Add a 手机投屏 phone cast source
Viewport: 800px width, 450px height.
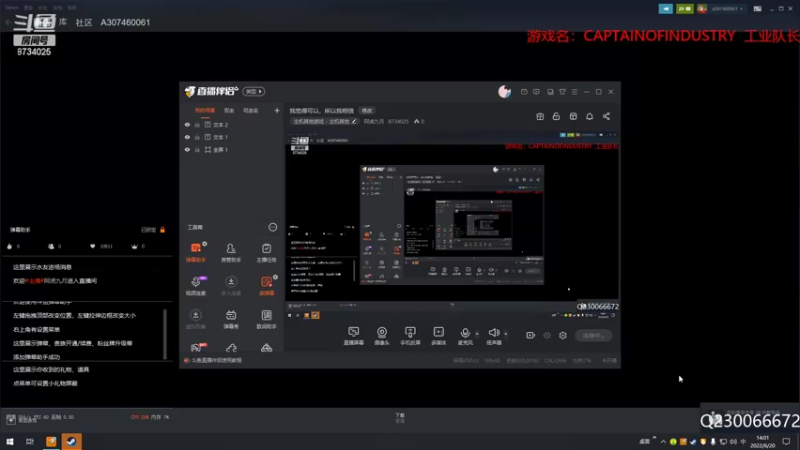[x=410, y=336]
